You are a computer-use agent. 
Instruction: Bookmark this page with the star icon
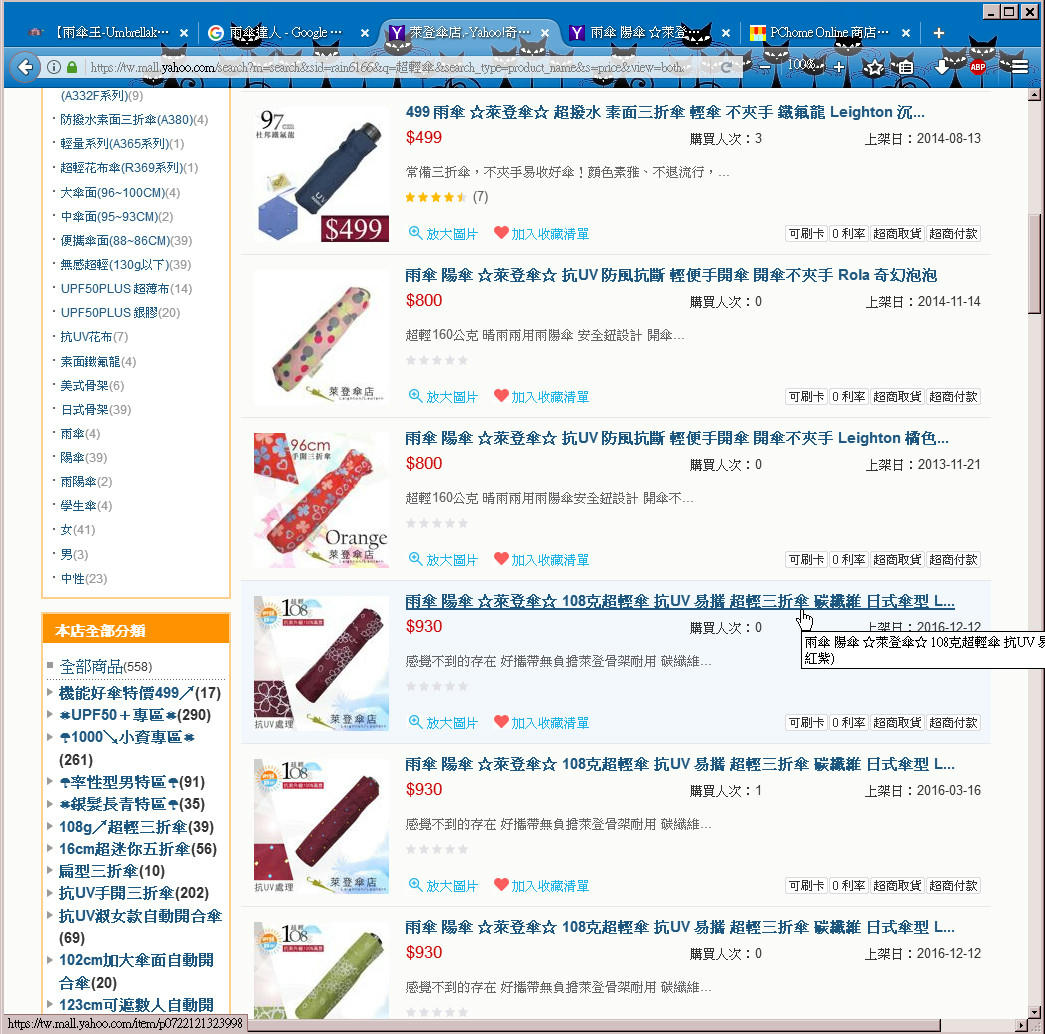click(x=874, y=67)
